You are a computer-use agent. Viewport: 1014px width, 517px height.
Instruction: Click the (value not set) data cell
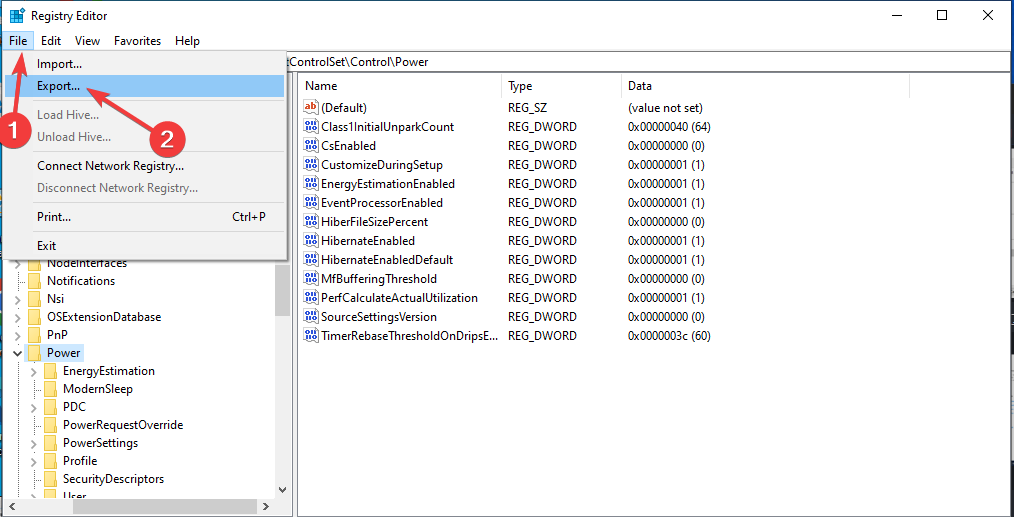665,107
